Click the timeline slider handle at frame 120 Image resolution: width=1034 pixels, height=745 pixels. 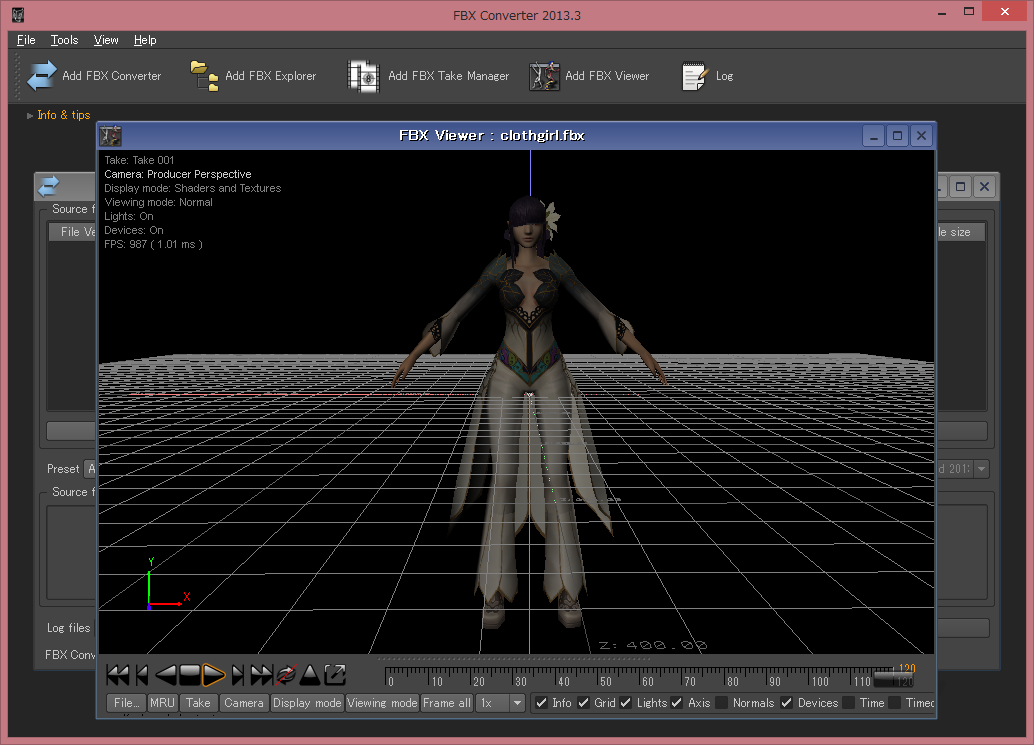(894, 677)
